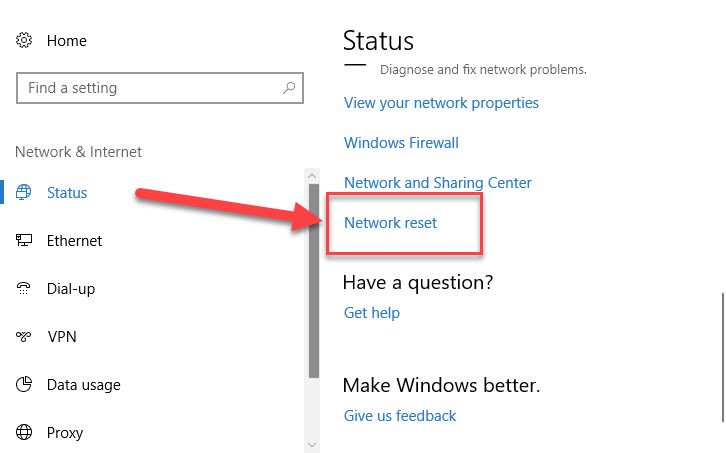The width and height of the screenshot is (726, 453).
Task: Click the VPN icon in sidebar
Action: 24,336
